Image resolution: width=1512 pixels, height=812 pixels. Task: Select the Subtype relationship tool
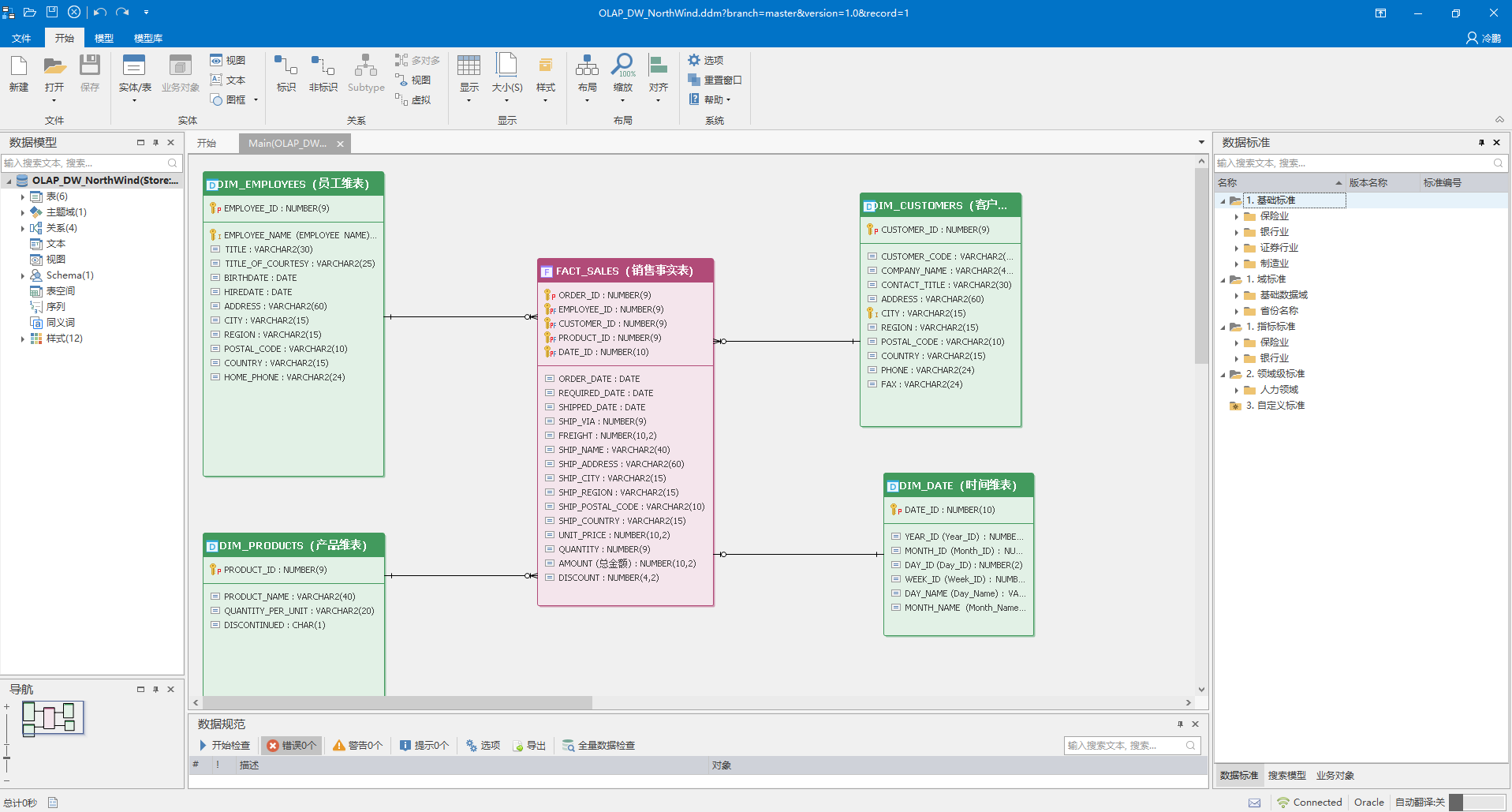366,73
